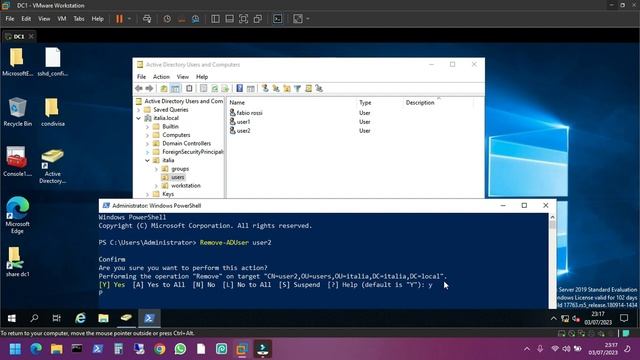Open the View menu in Active Directory window
The image size is (640, 360).
[182, 77]
